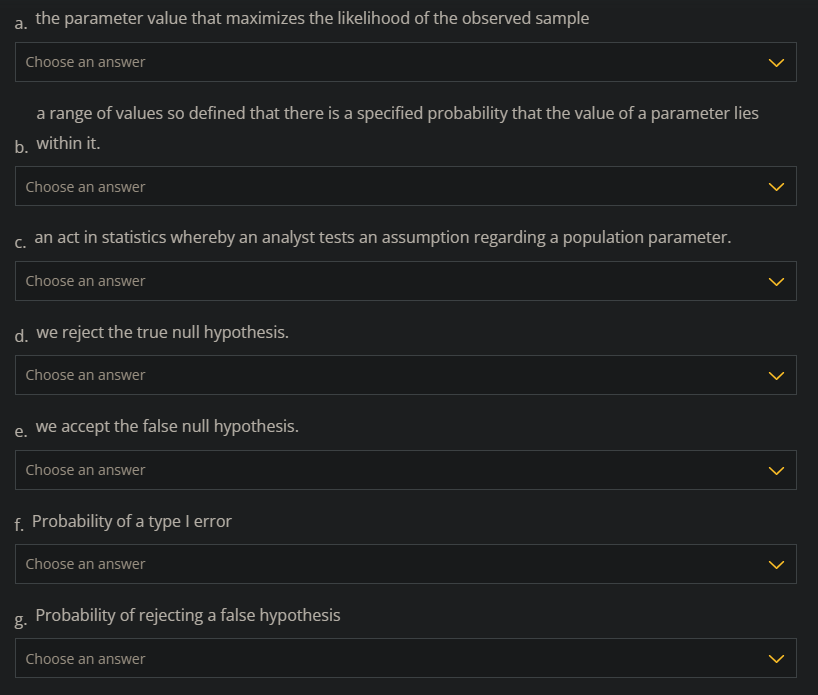Click the chevron beside 'Choose an answer' for item c

[x=776, y=281]
